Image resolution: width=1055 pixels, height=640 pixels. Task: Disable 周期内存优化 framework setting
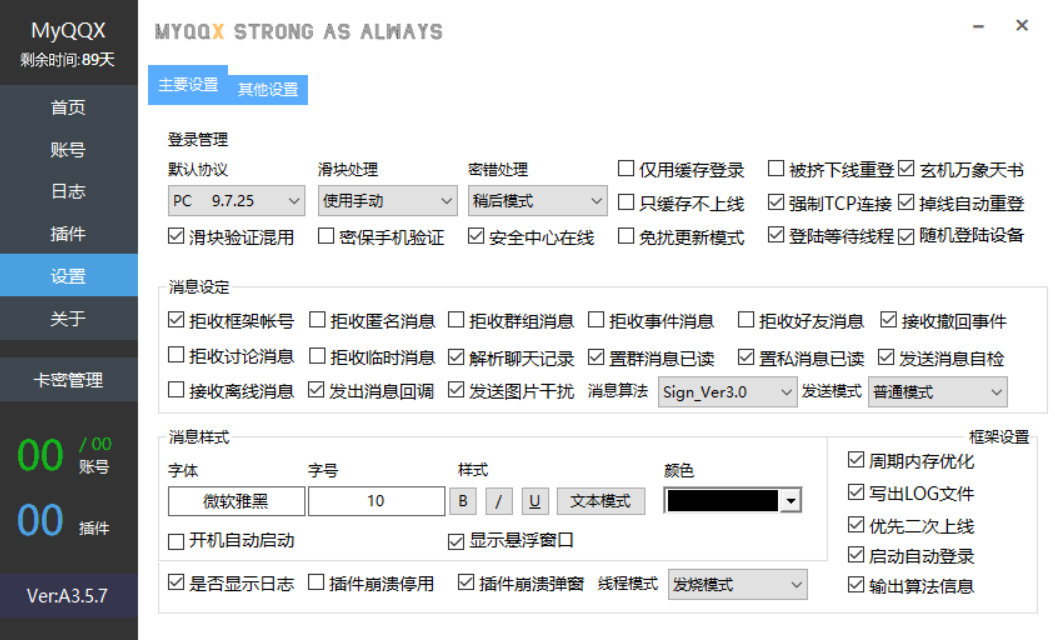(x=856, y=460)
